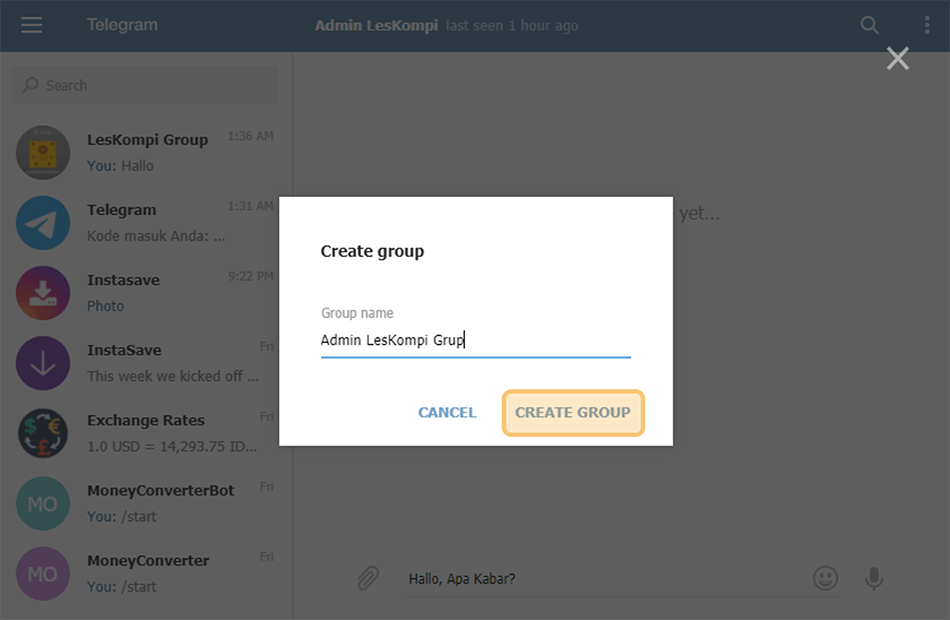Select the purple InstaSave arrow avatar
The width and height of the screenshot is (950, 620).
click(x=43, y=363)
